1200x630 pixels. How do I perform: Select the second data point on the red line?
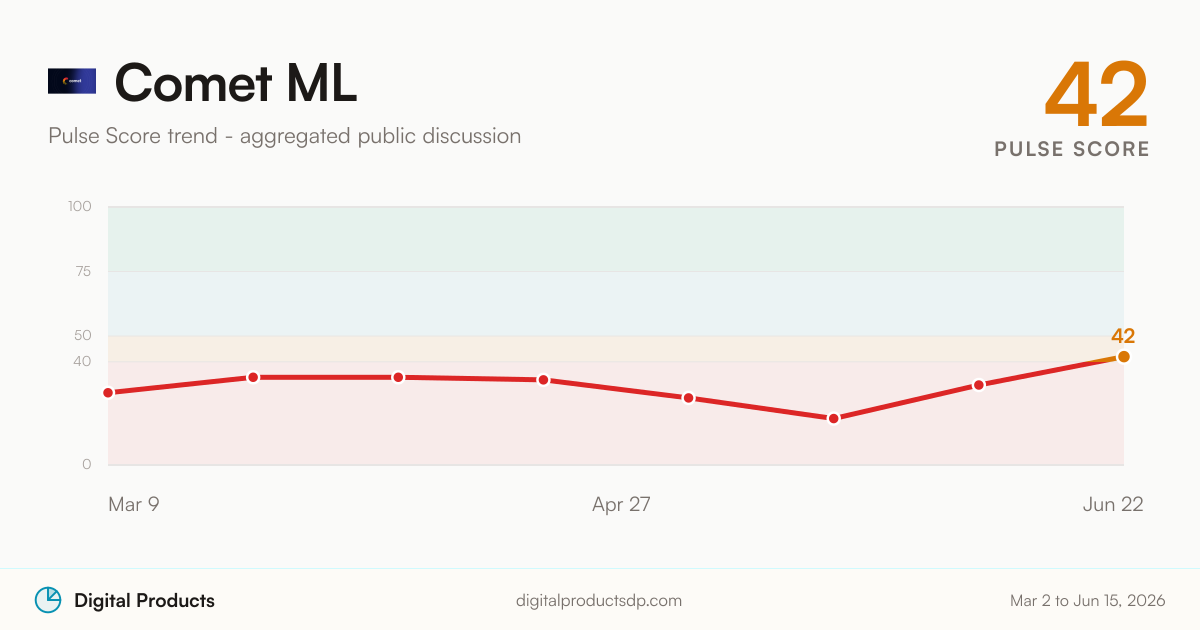click(x=253, y=377)
